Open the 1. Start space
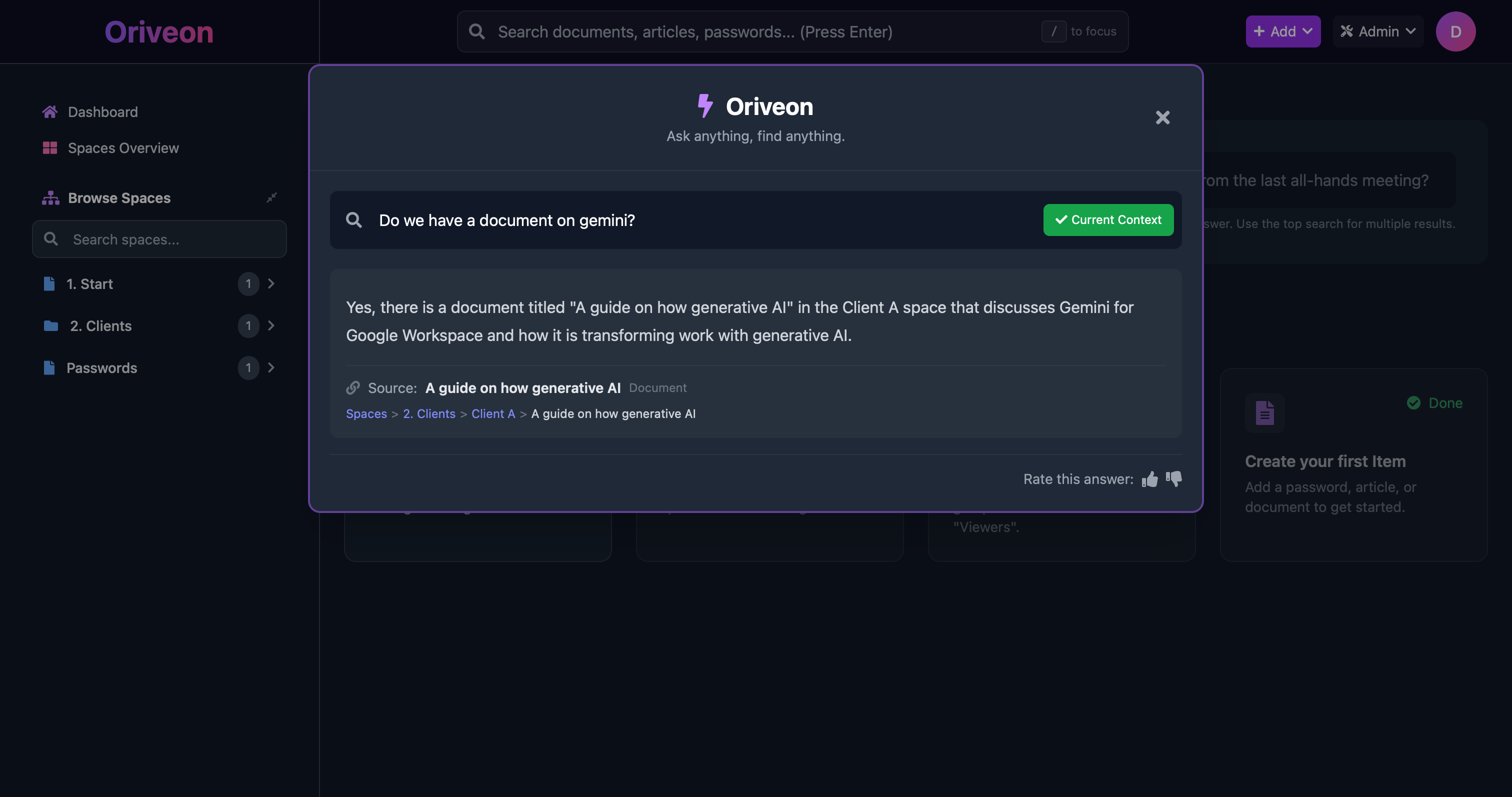1512x797 pixels. (89, 284)
